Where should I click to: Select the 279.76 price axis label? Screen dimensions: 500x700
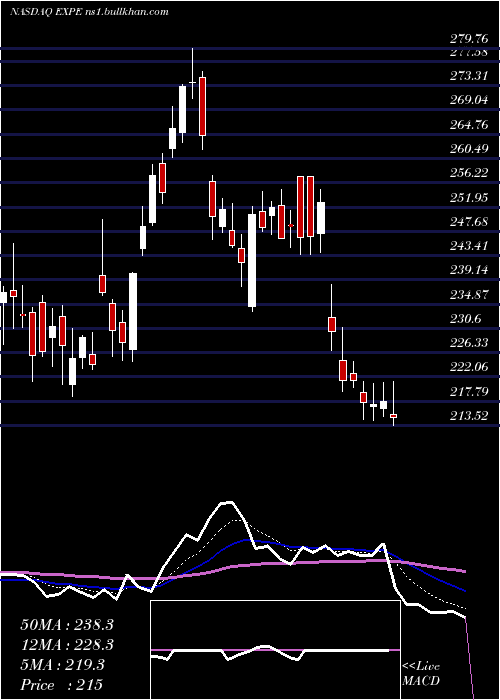[x=468, y=38]
